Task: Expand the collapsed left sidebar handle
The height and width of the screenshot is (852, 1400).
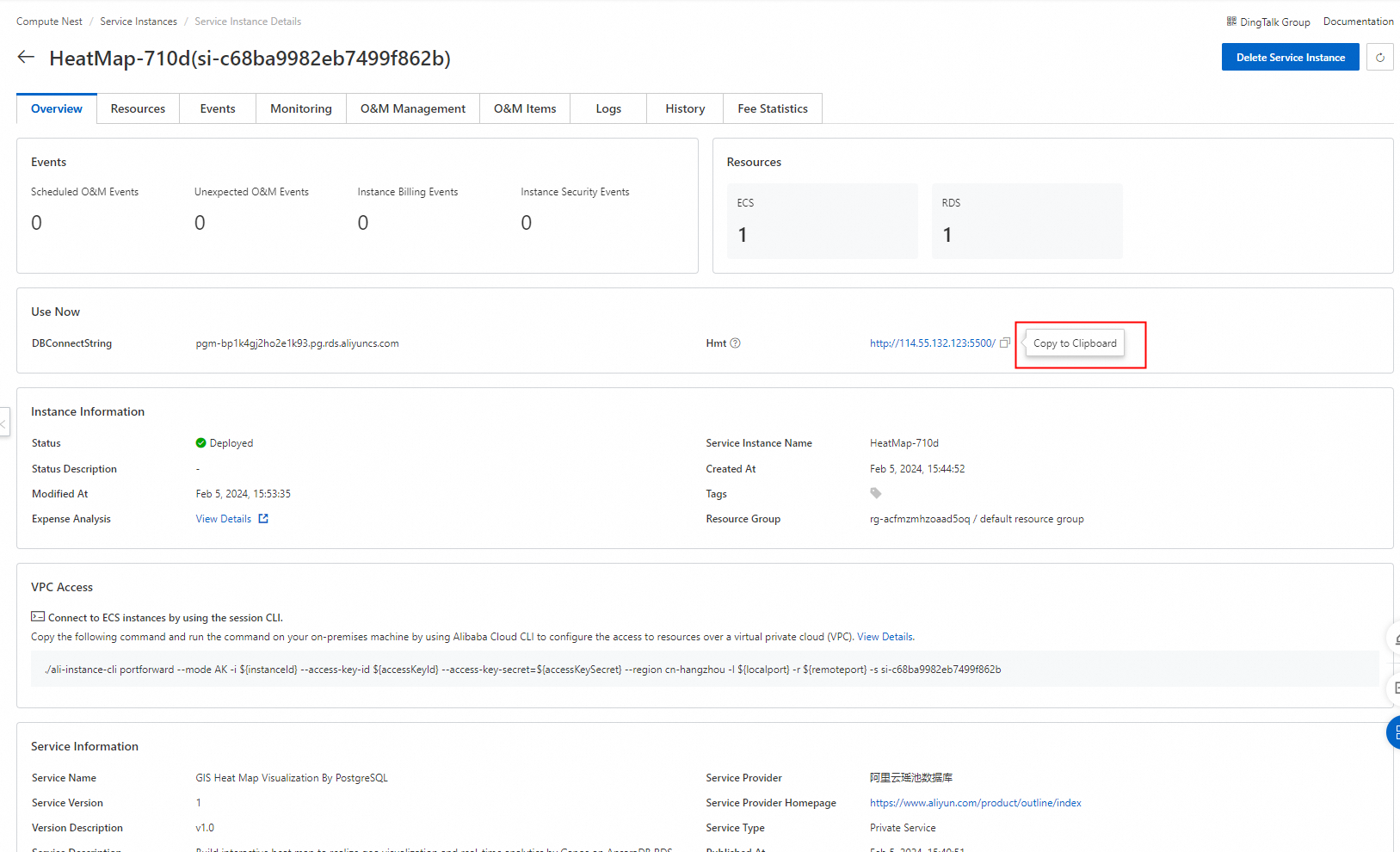Action: (x=4, y=423)
